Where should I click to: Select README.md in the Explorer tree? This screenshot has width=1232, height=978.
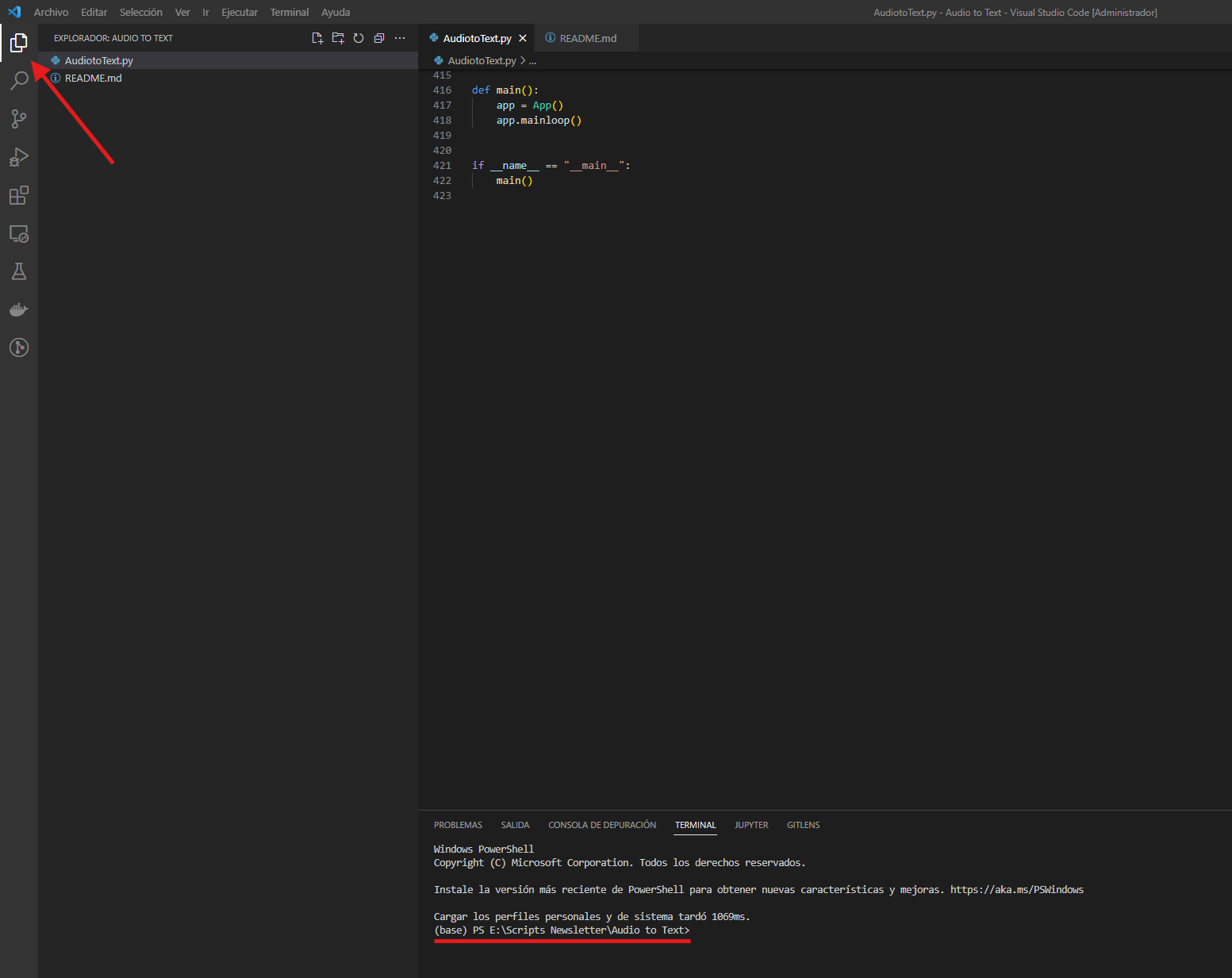pos(94,79)
